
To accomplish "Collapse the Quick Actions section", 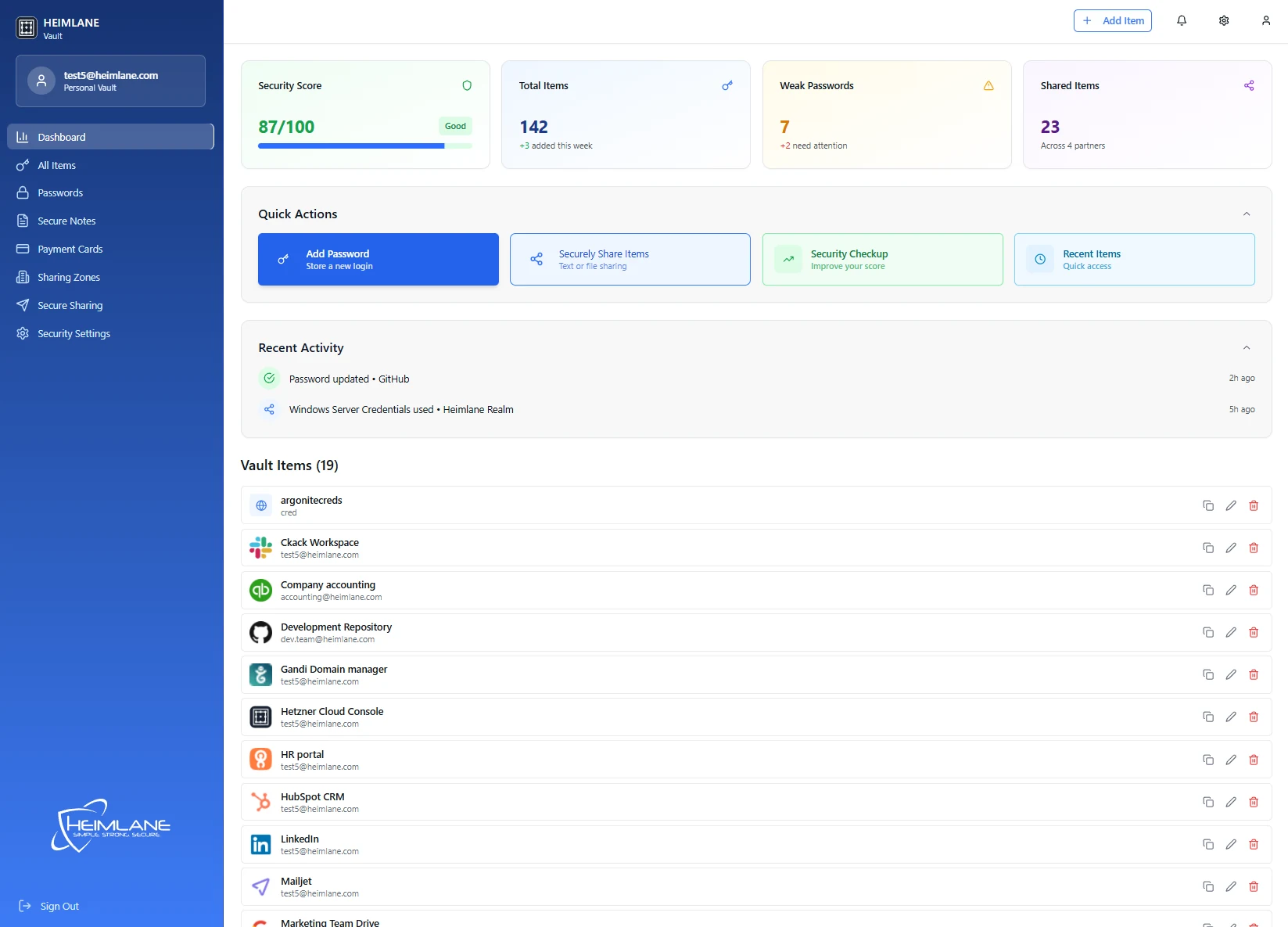I will pos(1247,214).
